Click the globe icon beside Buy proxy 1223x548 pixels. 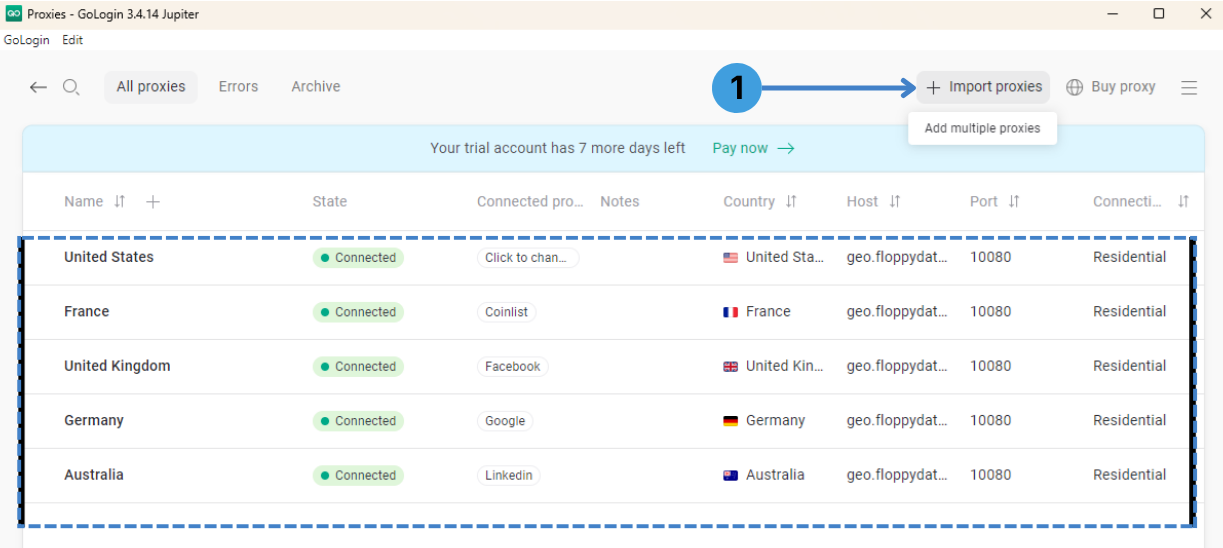pos(1075,87)
